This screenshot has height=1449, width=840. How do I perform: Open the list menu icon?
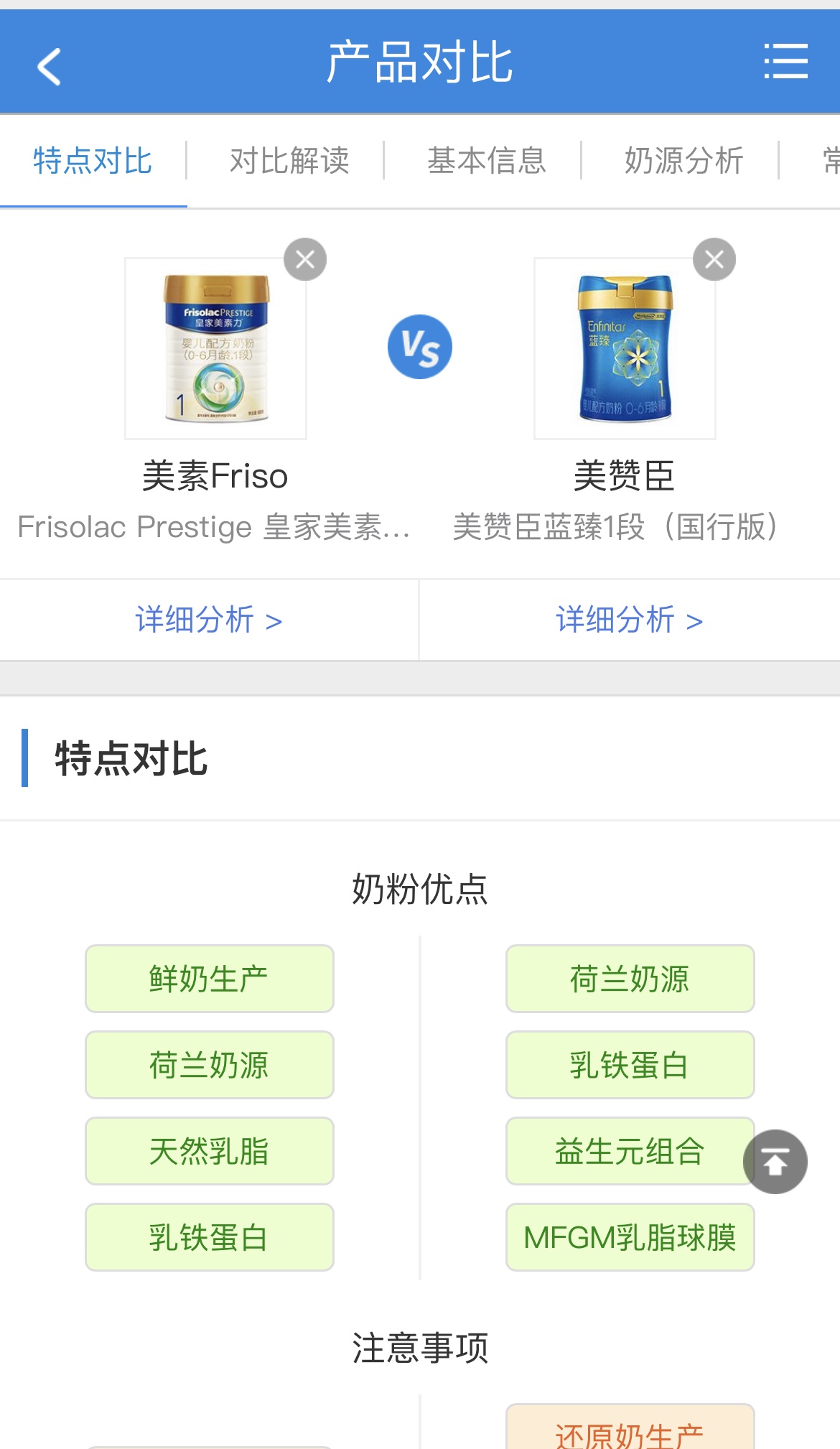[x=785, y=62]
